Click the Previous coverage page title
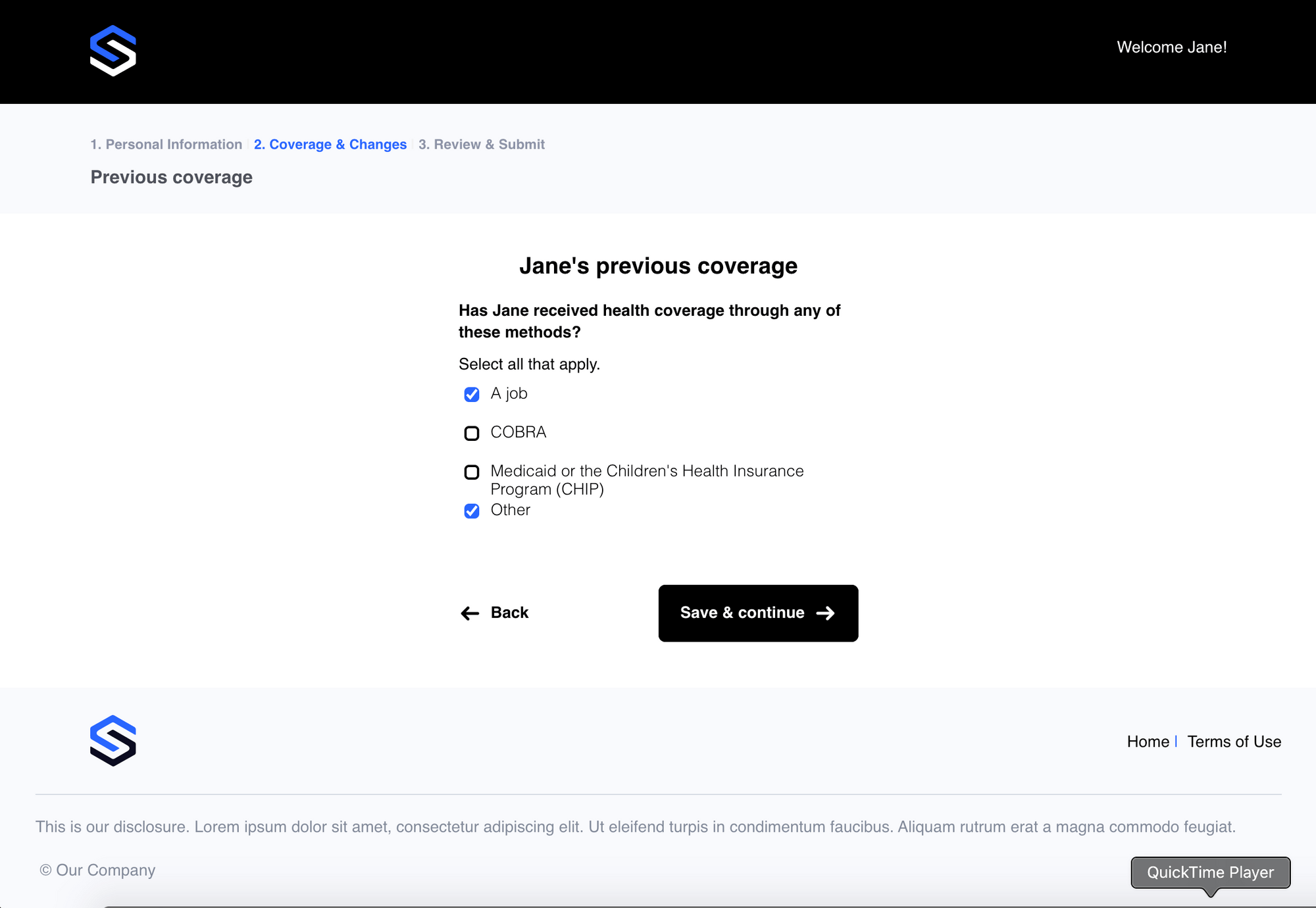The image size is (1316, 908). 170,177
